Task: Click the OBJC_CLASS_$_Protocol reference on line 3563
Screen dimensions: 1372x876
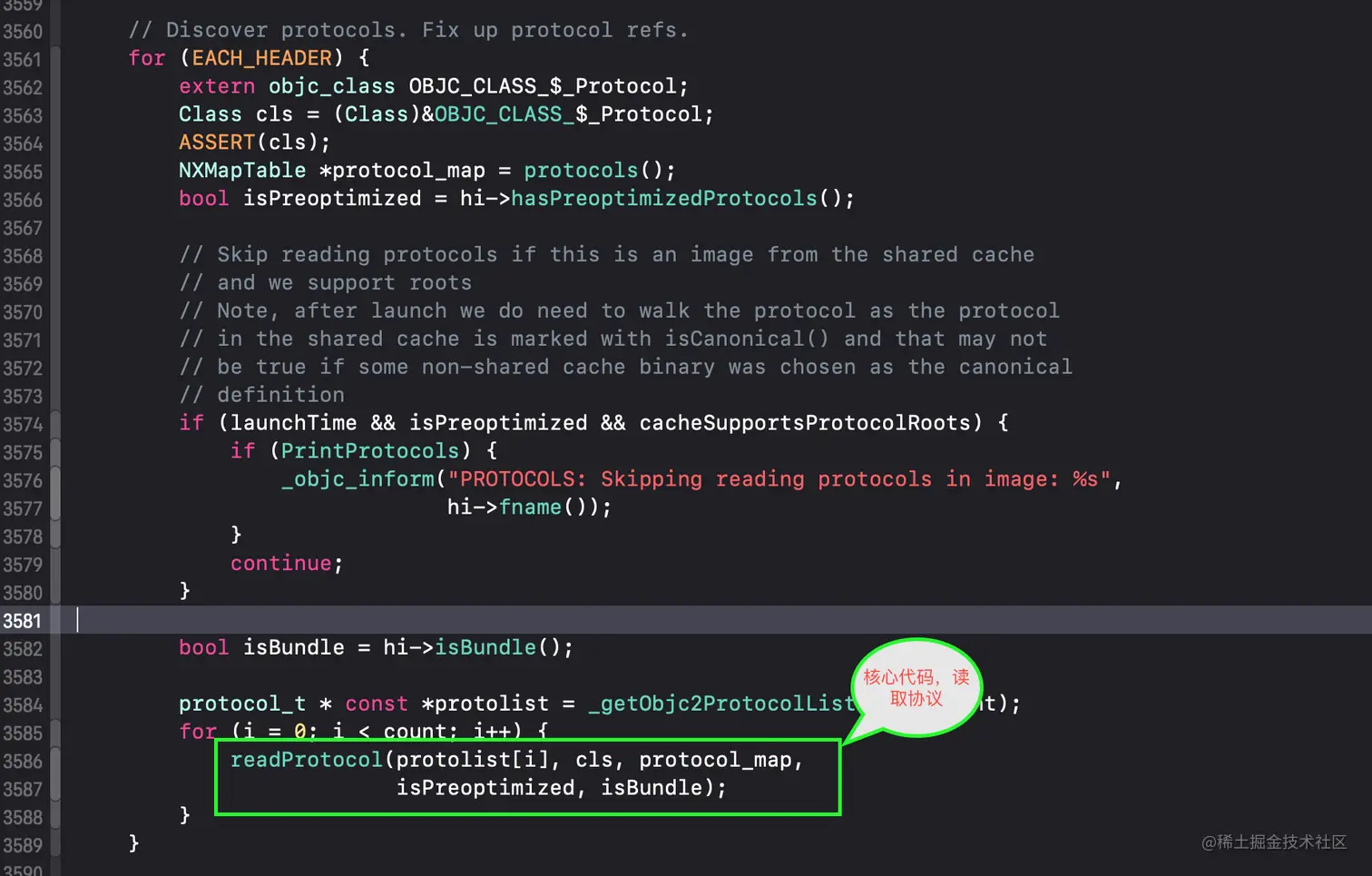Action: coord(568,114)
